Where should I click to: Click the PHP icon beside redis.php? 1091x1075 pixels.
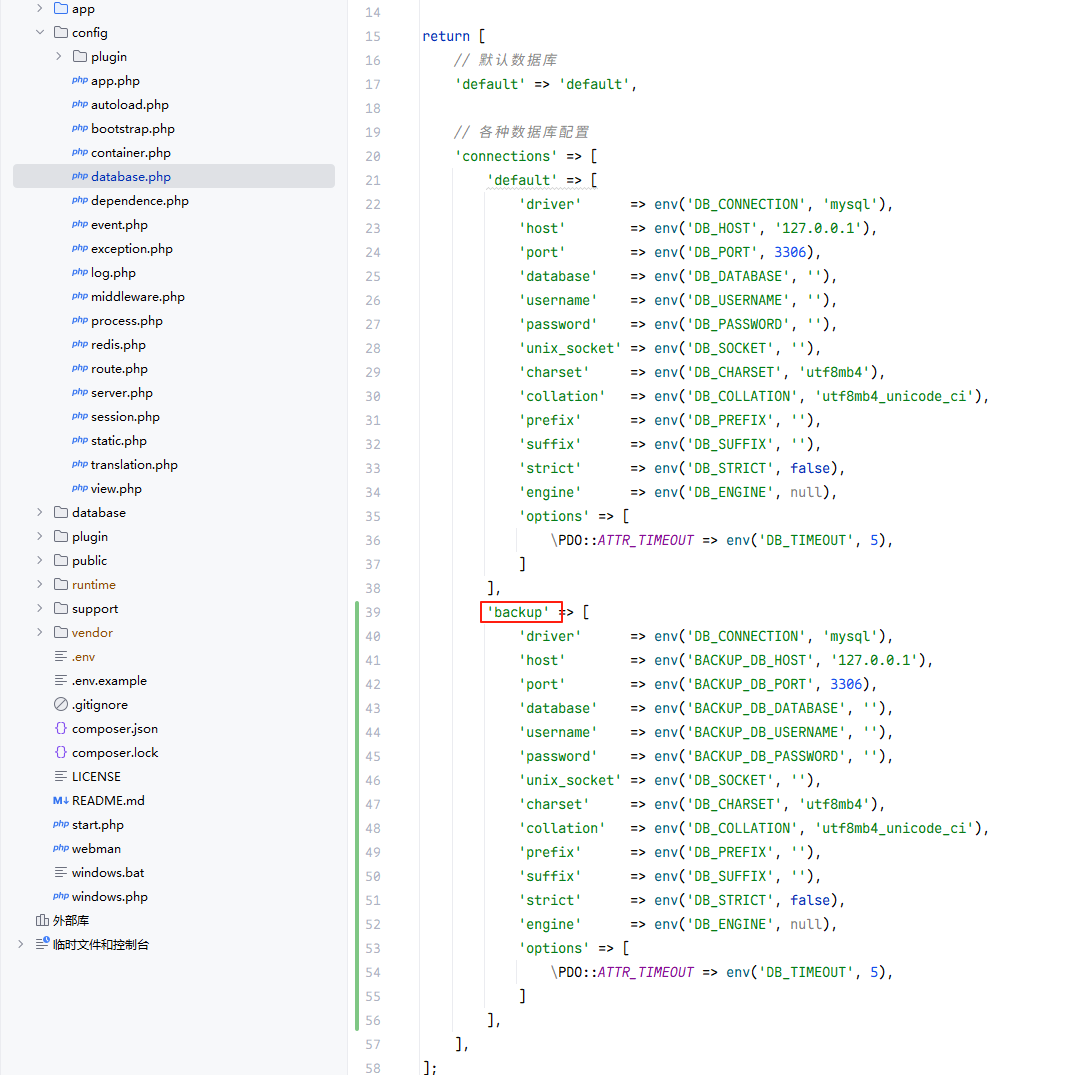[80, 344]
